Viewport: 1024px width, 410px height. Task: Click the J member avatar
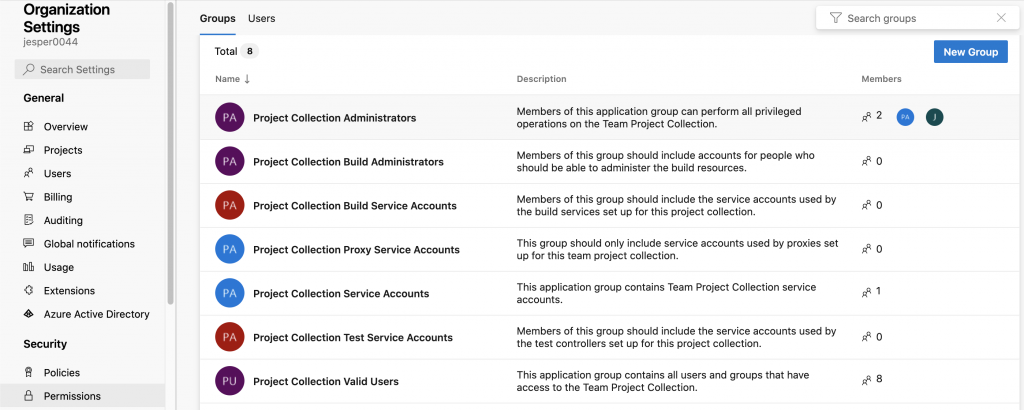pyautogui.click(x=934, y=117)
